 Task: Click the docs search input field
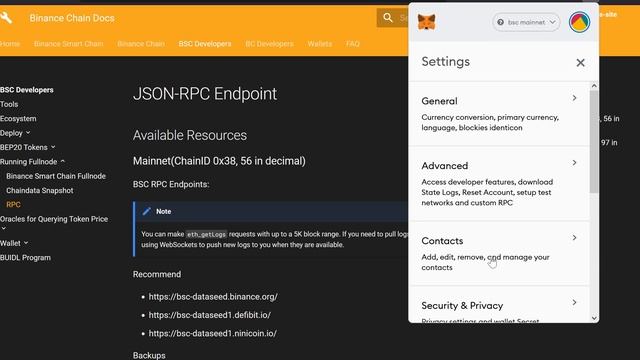(x=393, y=18)
